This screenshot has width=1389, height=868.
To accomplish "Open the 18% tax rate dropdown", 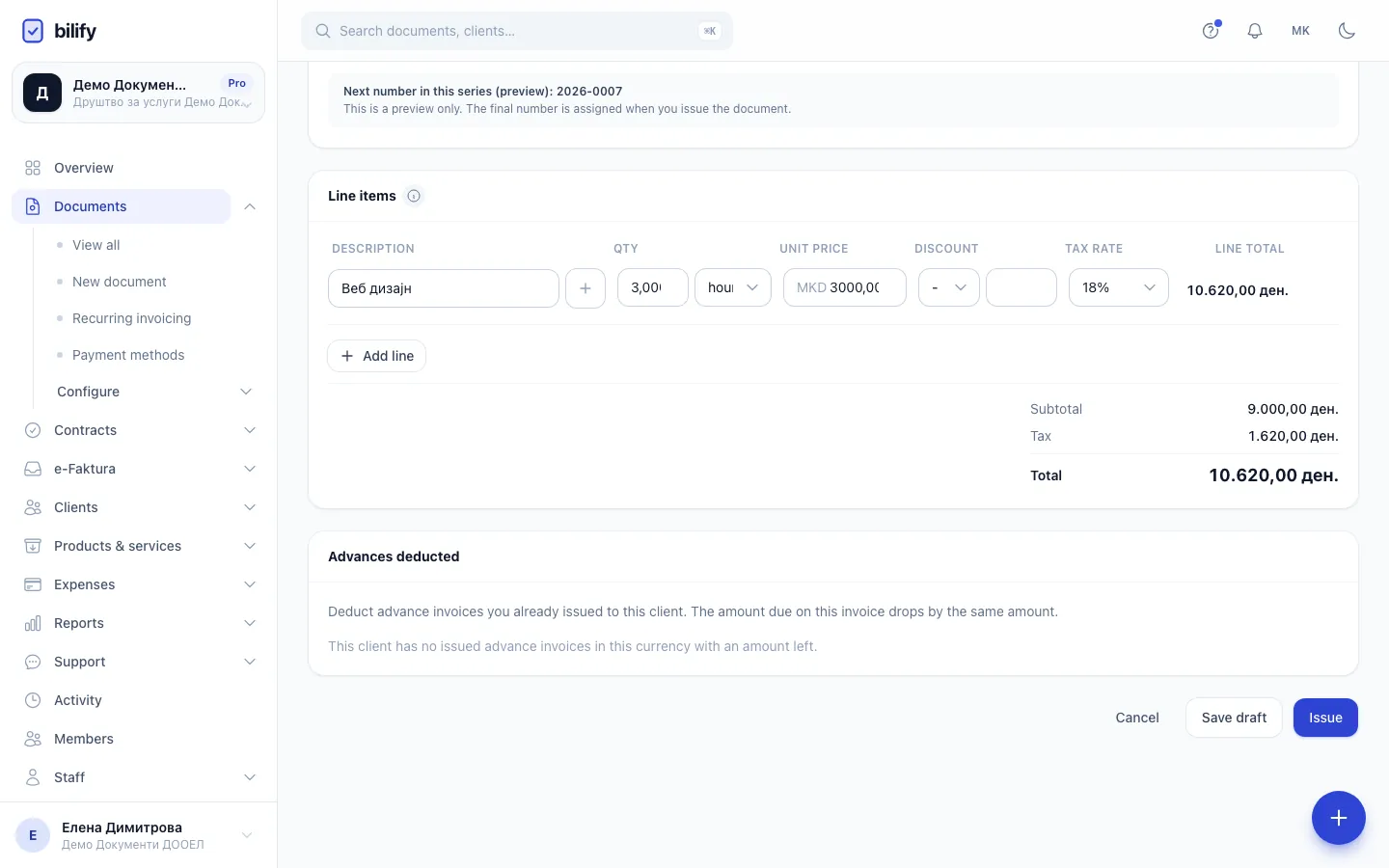I will point(1119,287).
